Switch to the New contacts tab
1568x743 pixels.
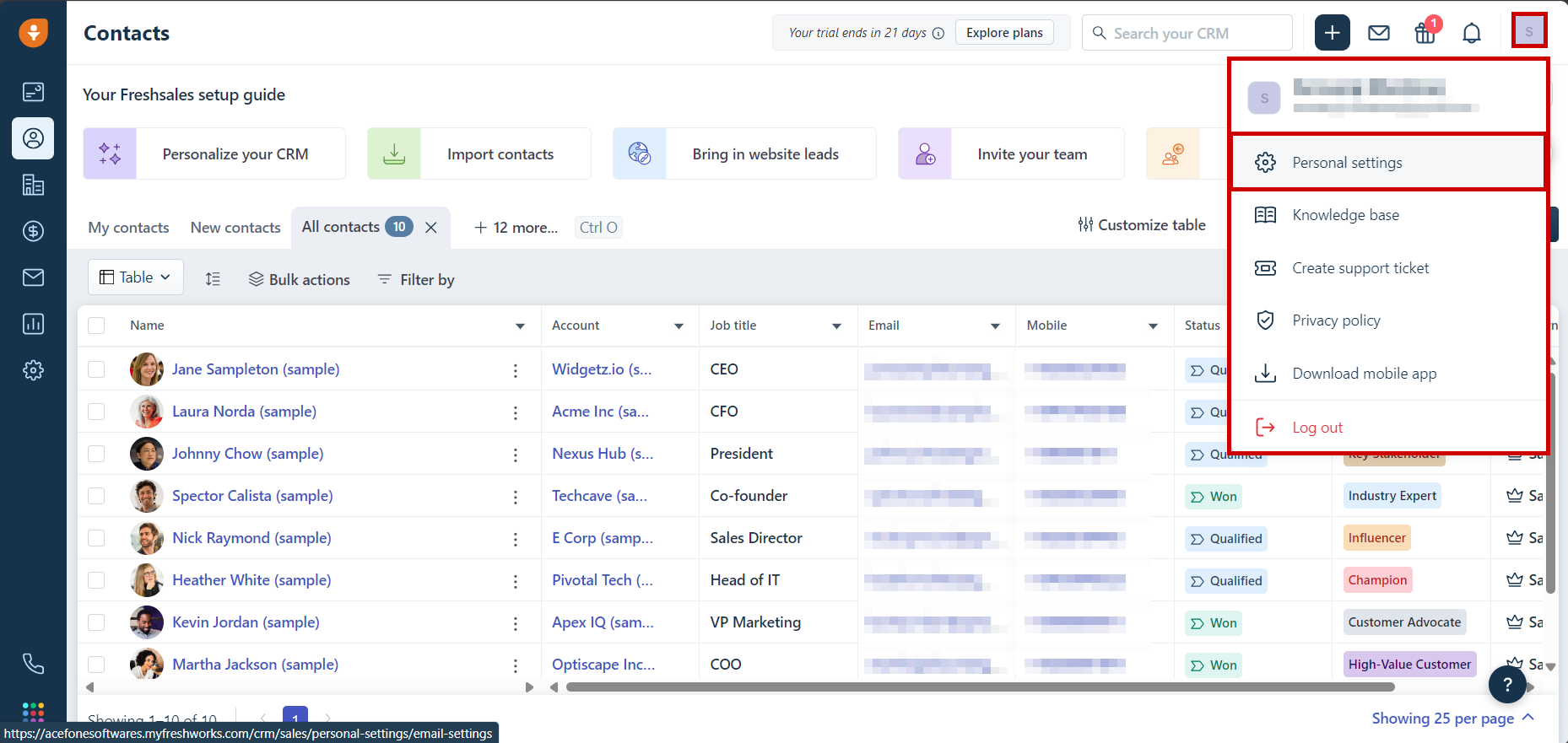click(x=235, y=228)
